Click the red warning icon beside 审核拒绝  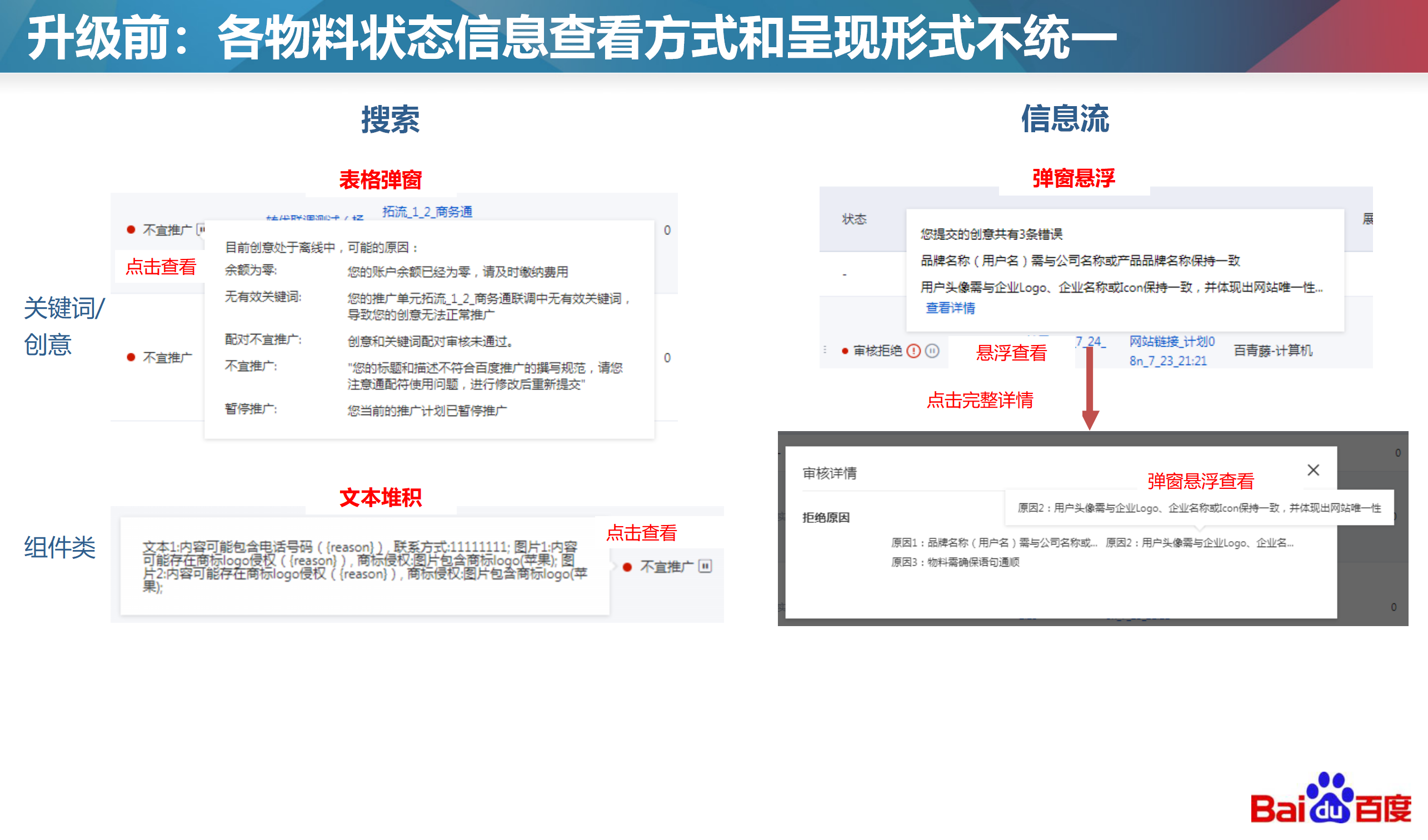click(x=913, y=351)
